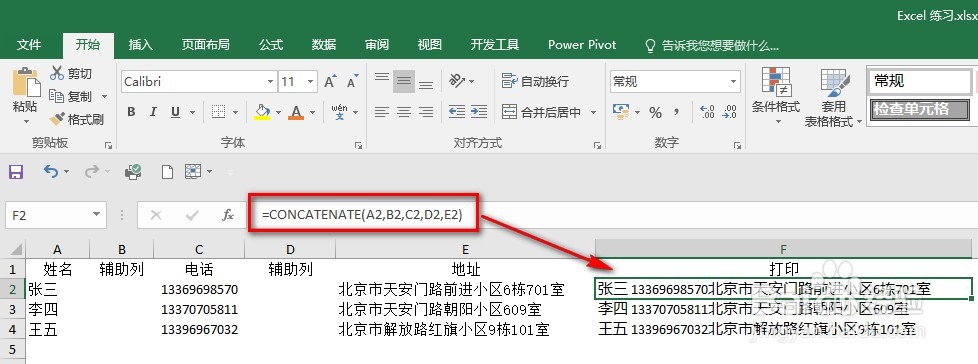The width and height of the screenshot is (978, 364).
Task: Align text to top
Action: point(382,80)
